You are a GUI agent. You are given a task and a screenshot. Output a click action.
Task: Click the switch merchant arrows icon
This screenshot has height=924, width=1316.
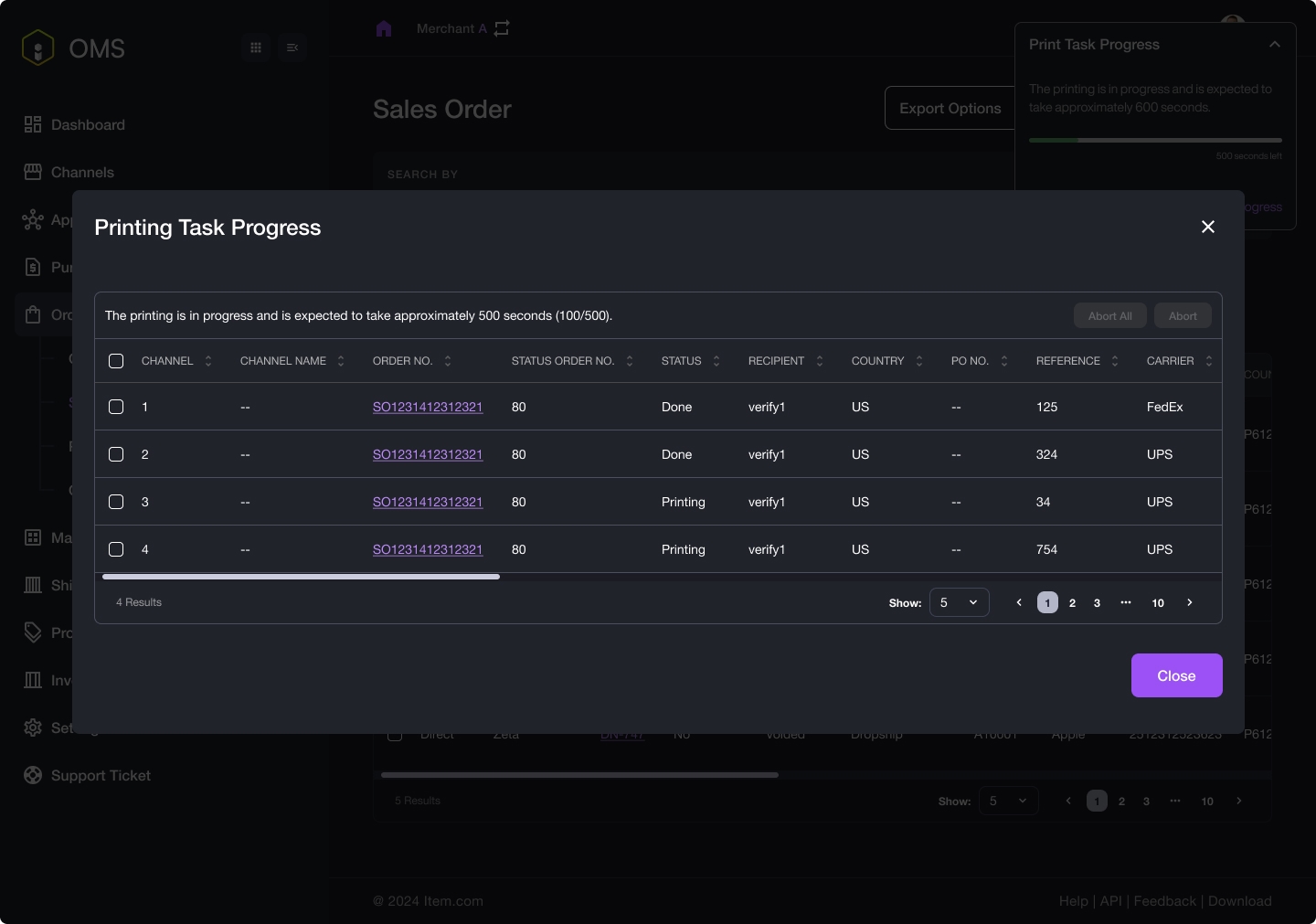click(x=502, y=29)
